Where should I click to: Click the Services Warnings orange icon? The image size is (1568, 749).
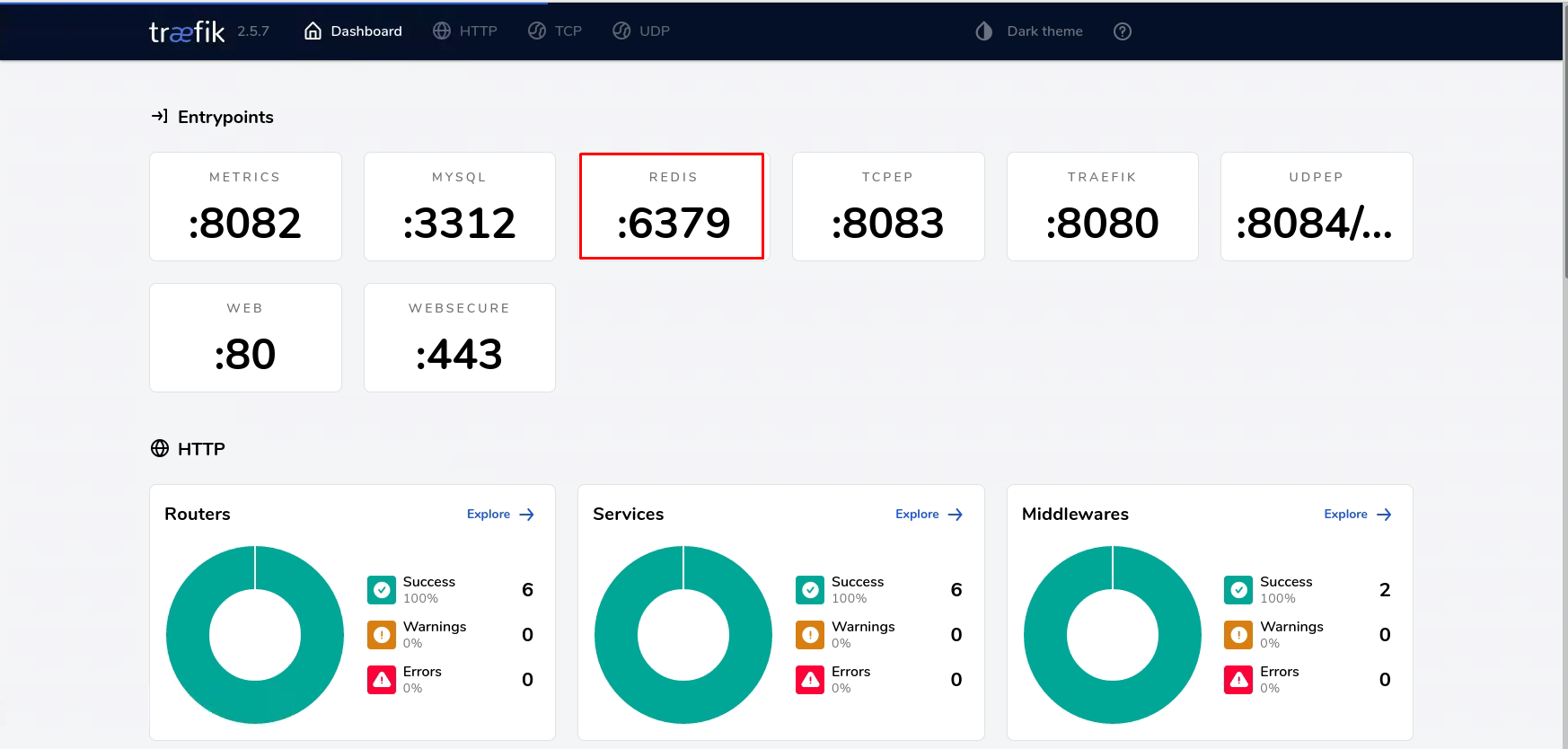pos(810,635)
